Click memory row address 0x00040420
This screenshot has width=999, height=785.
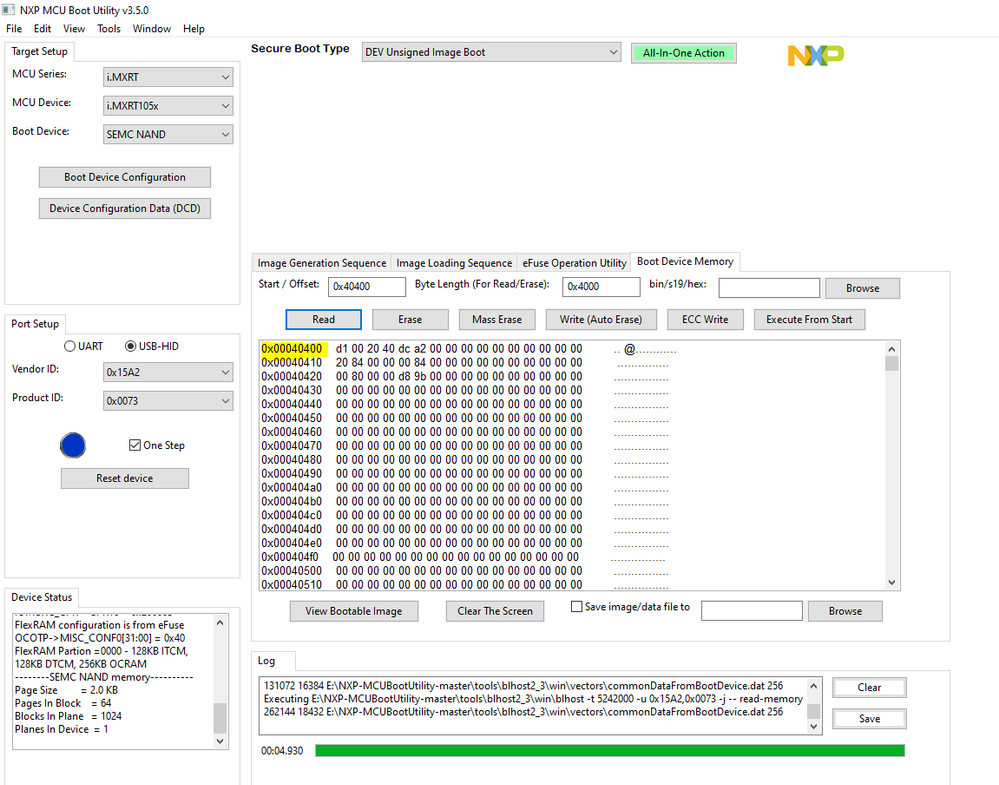[x=292, y=377]
